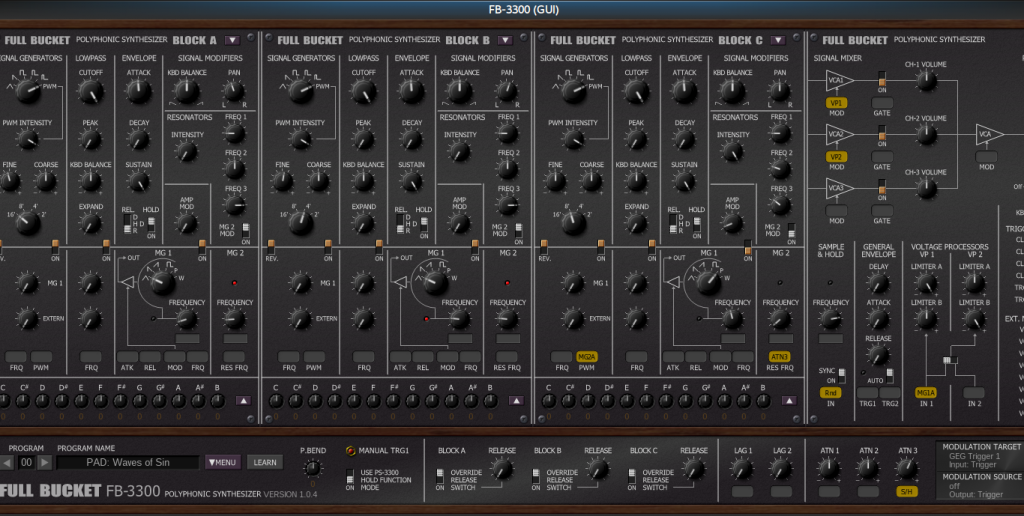1024x516 pixels.
Task: Click the voltage processors input routing switch
Action: (950, 360)
